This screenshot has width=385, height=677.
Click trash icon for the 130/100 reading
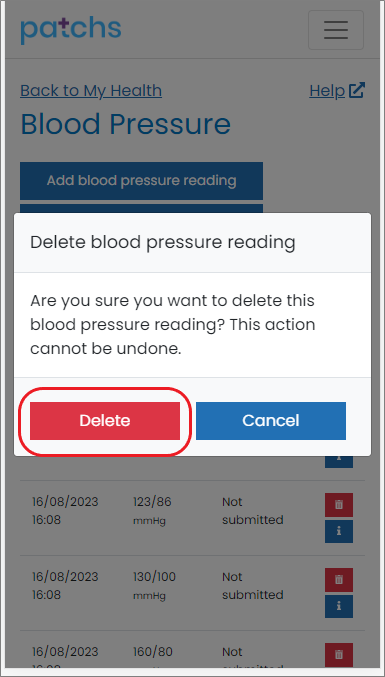(339, 580)
